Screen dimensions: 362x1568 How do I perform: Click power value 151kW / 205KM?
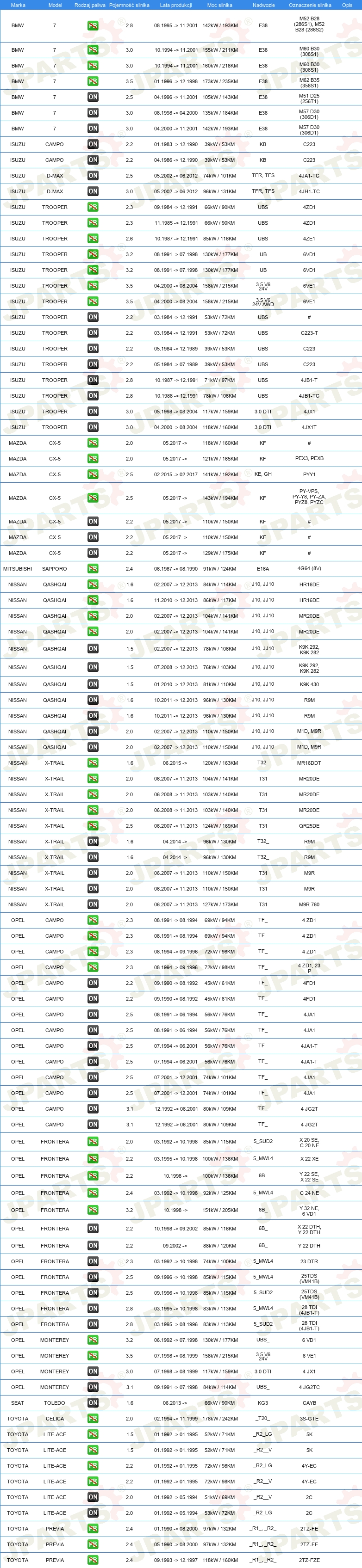(x=220, y=1210)
